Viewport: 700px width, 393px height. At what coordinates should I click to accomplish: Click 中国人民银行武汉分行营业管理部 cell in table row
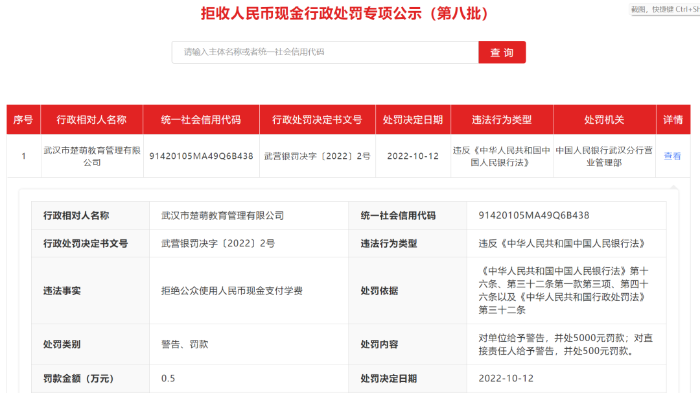coord(604,156)
